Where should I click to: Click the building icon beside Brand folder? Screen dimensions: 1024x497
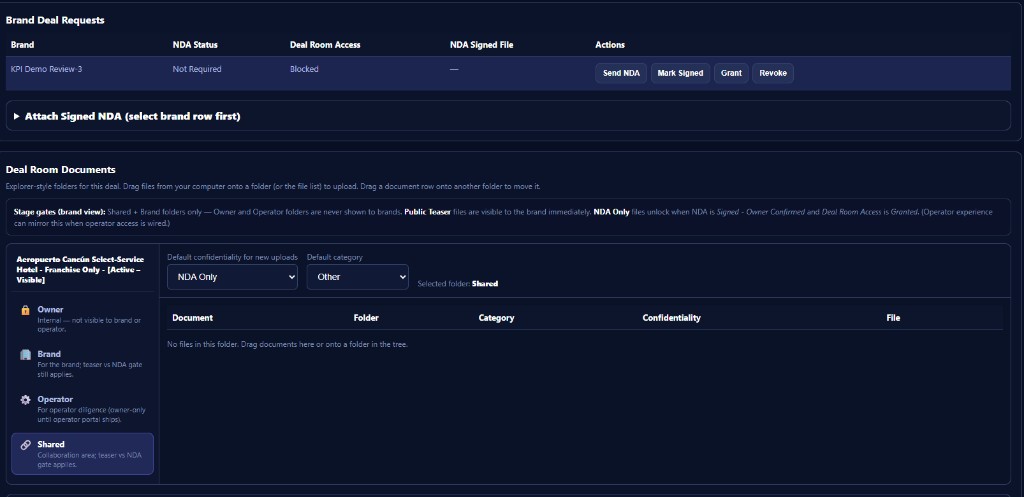tap(25, 355)
